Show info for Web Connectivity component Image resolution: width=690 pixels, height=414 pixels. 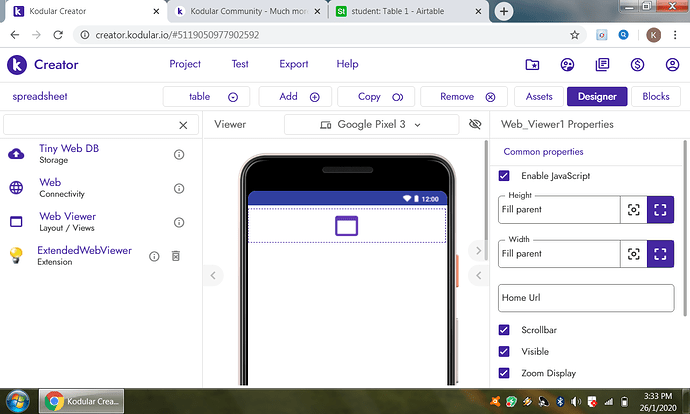tap(179, 188)
